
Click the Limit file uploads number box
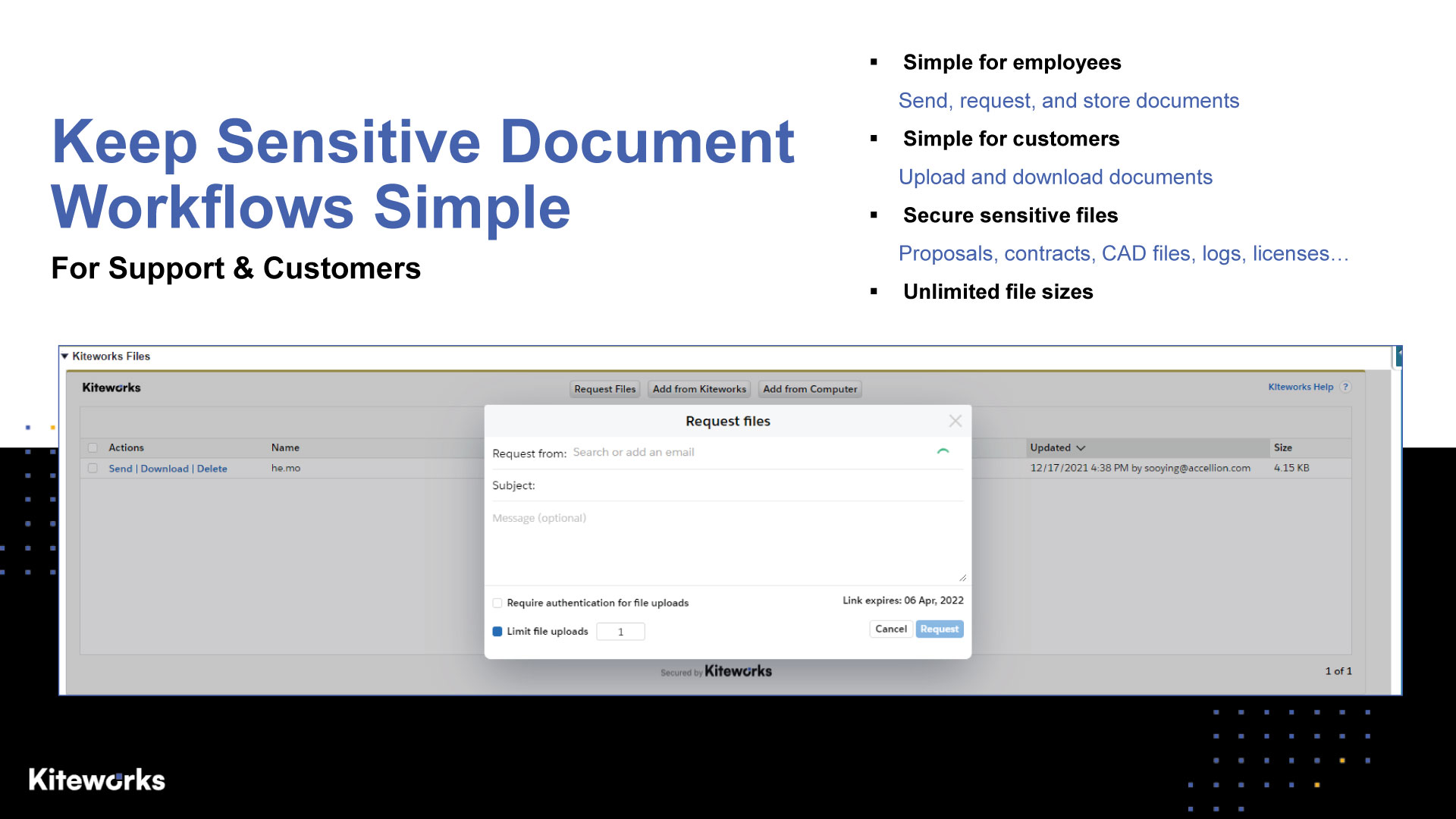click(620, 632)
